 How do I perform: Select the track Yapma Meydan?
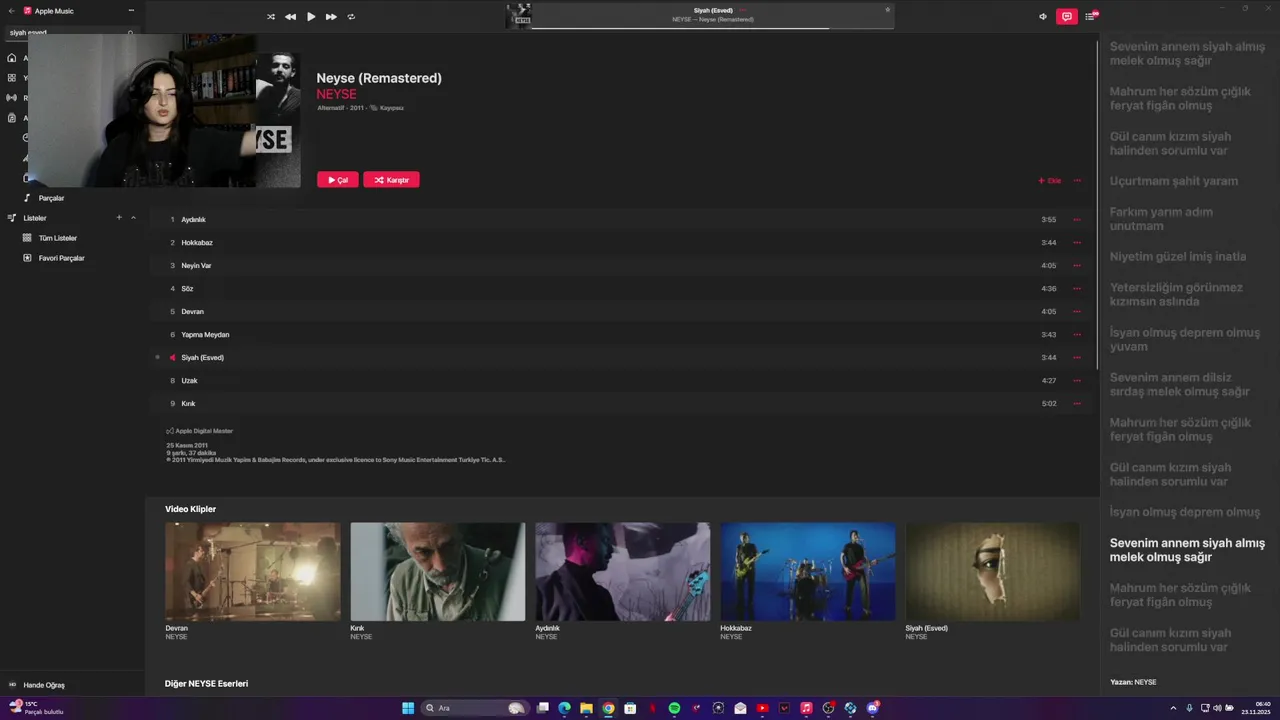point(205,334)
